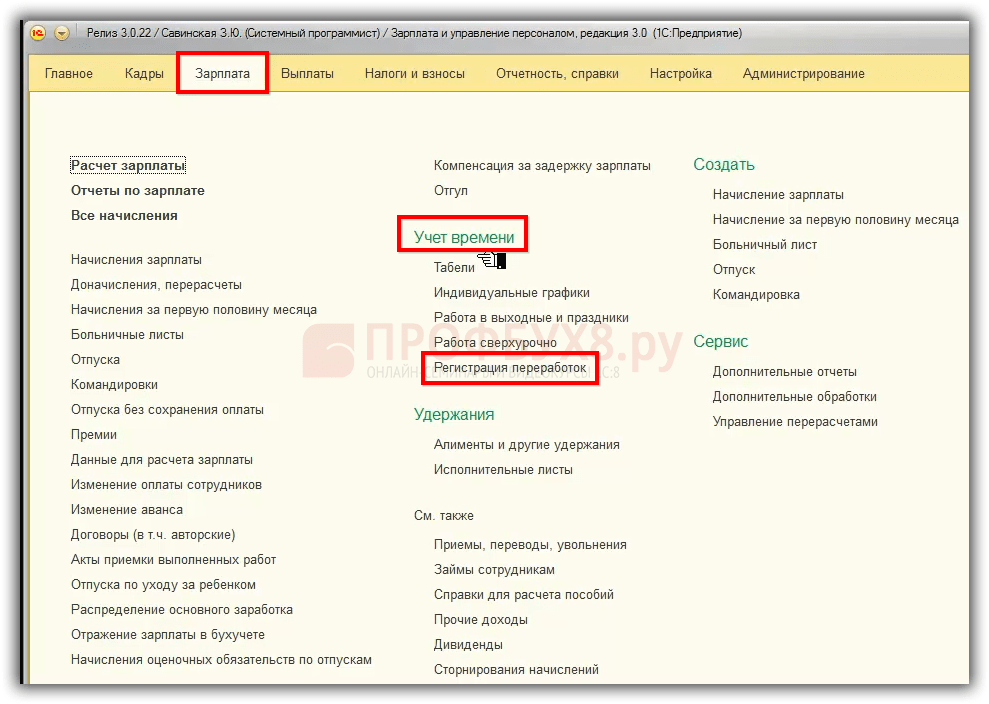Open the Налоги и взносы tab
Screen dimensions: 989x704
point(414,74)
